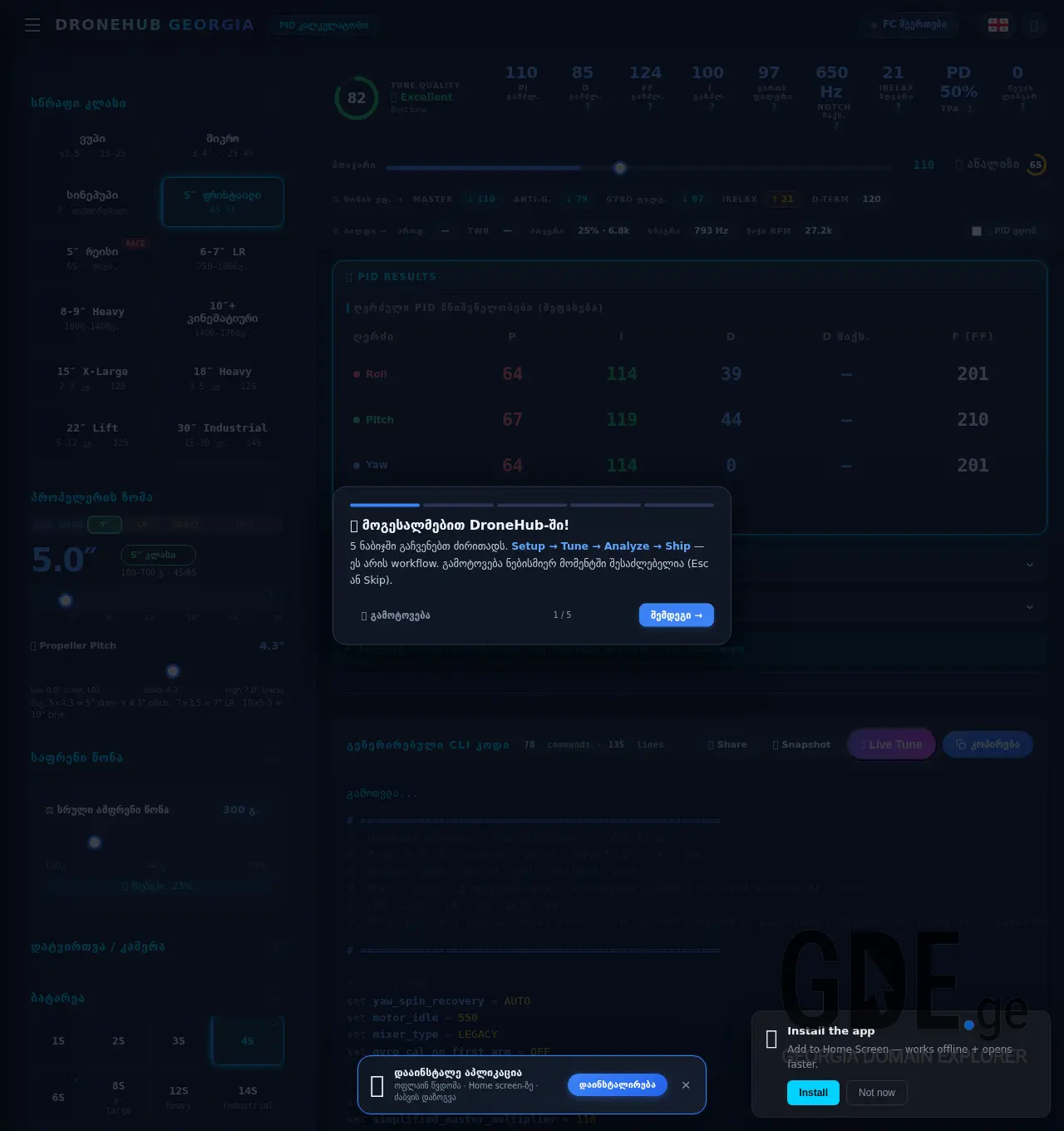Select the 10″+ კინემატიკური frame class

click(223, 318)
